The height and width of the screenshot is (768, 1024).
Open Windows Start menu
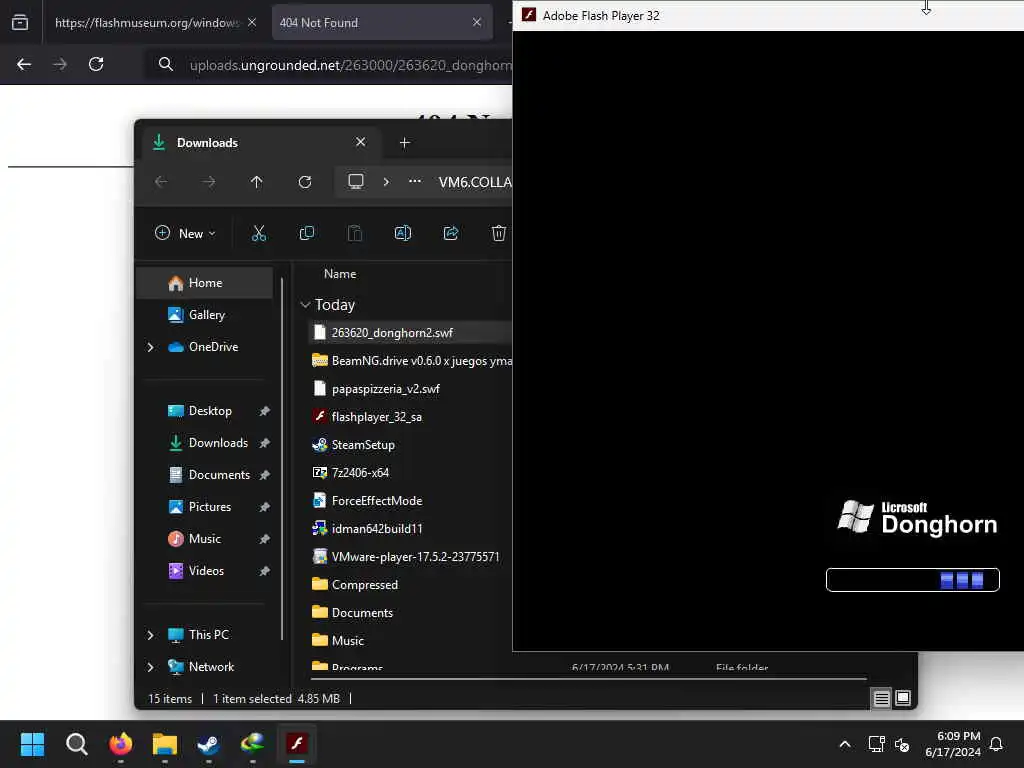[32, 744]
